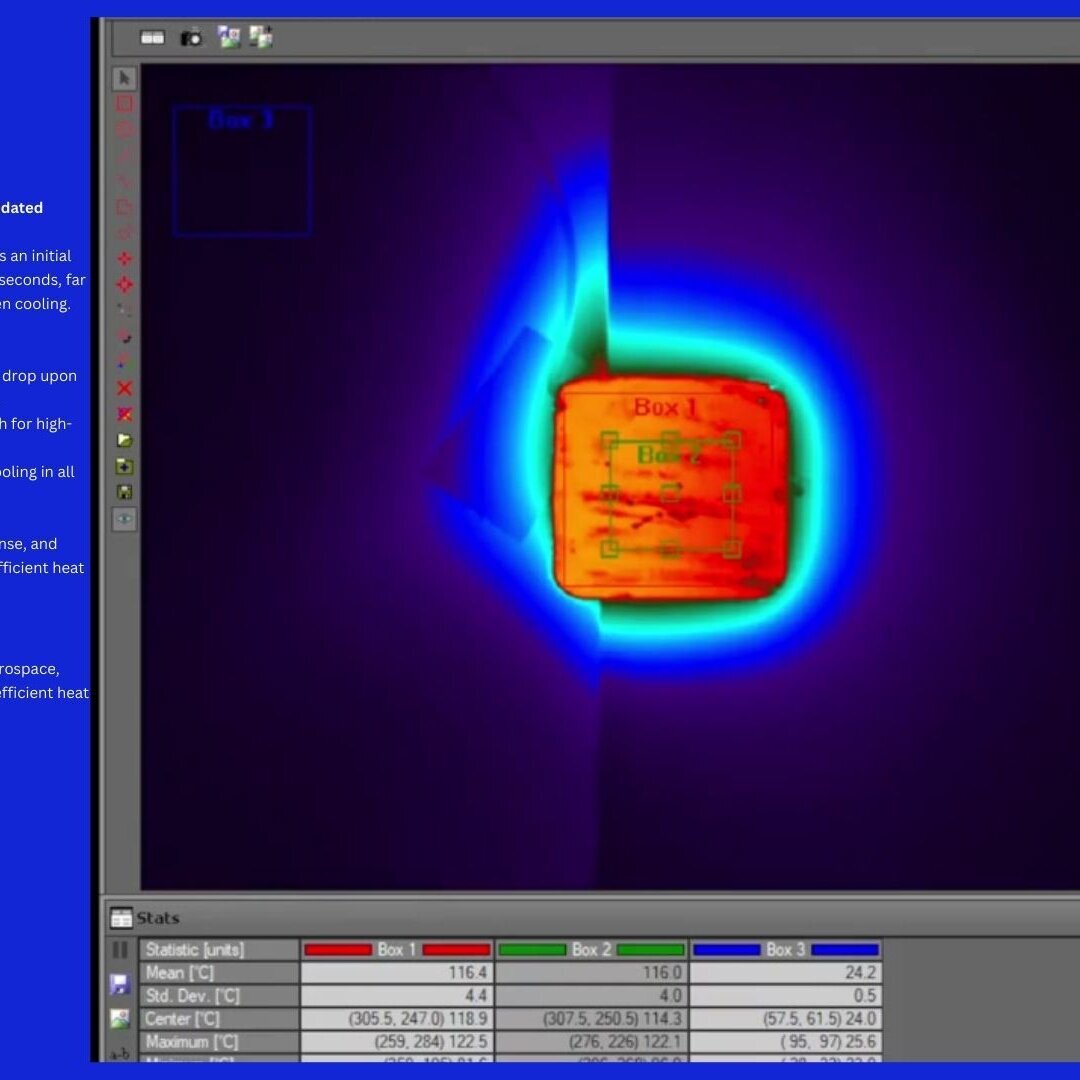The height and width of the screenshot is (1080, 1080).
Task: Click the folder with plus add-ROI icon
Action: point(125,466)
